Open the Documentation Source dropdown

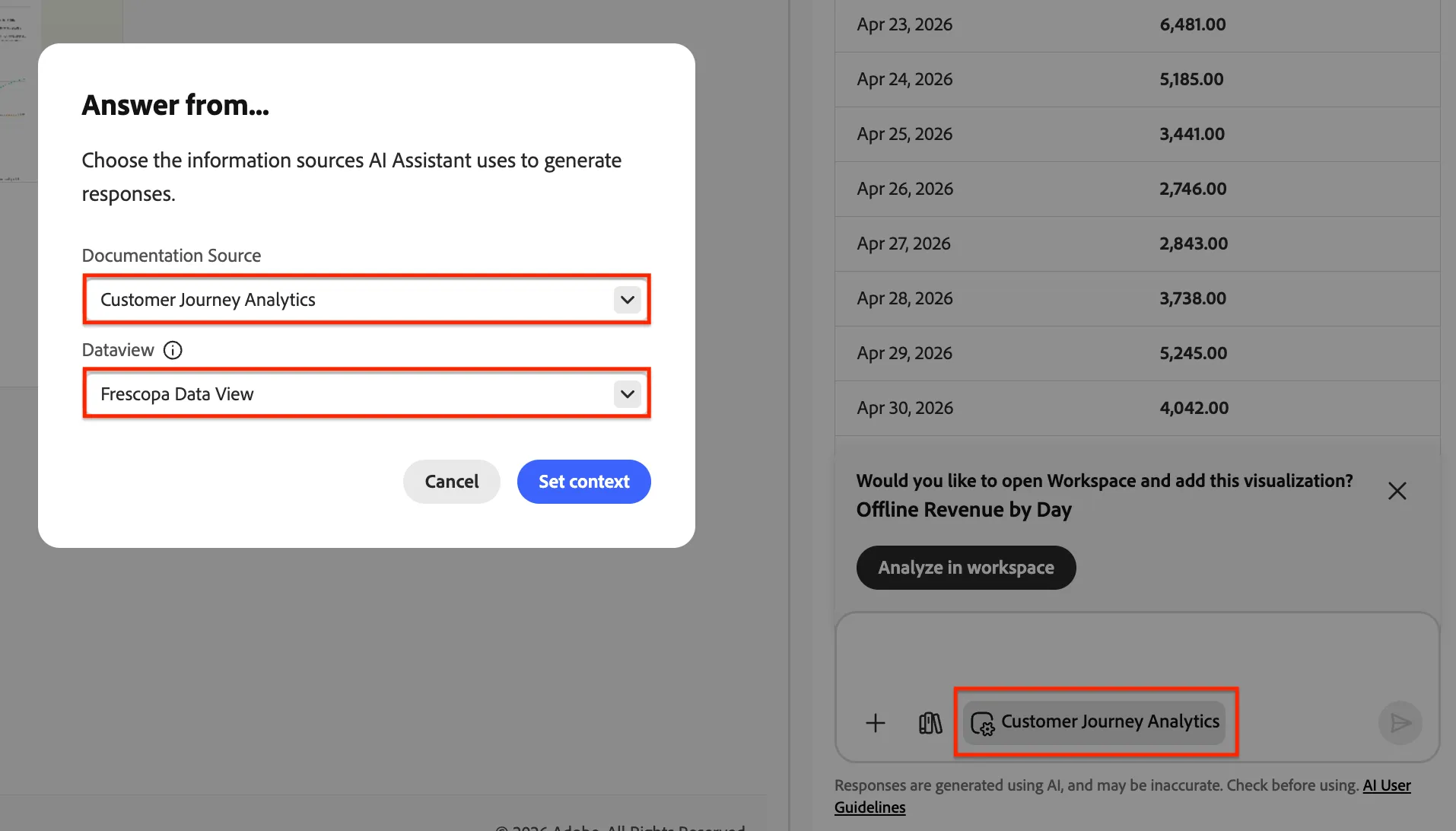point(367,300)
